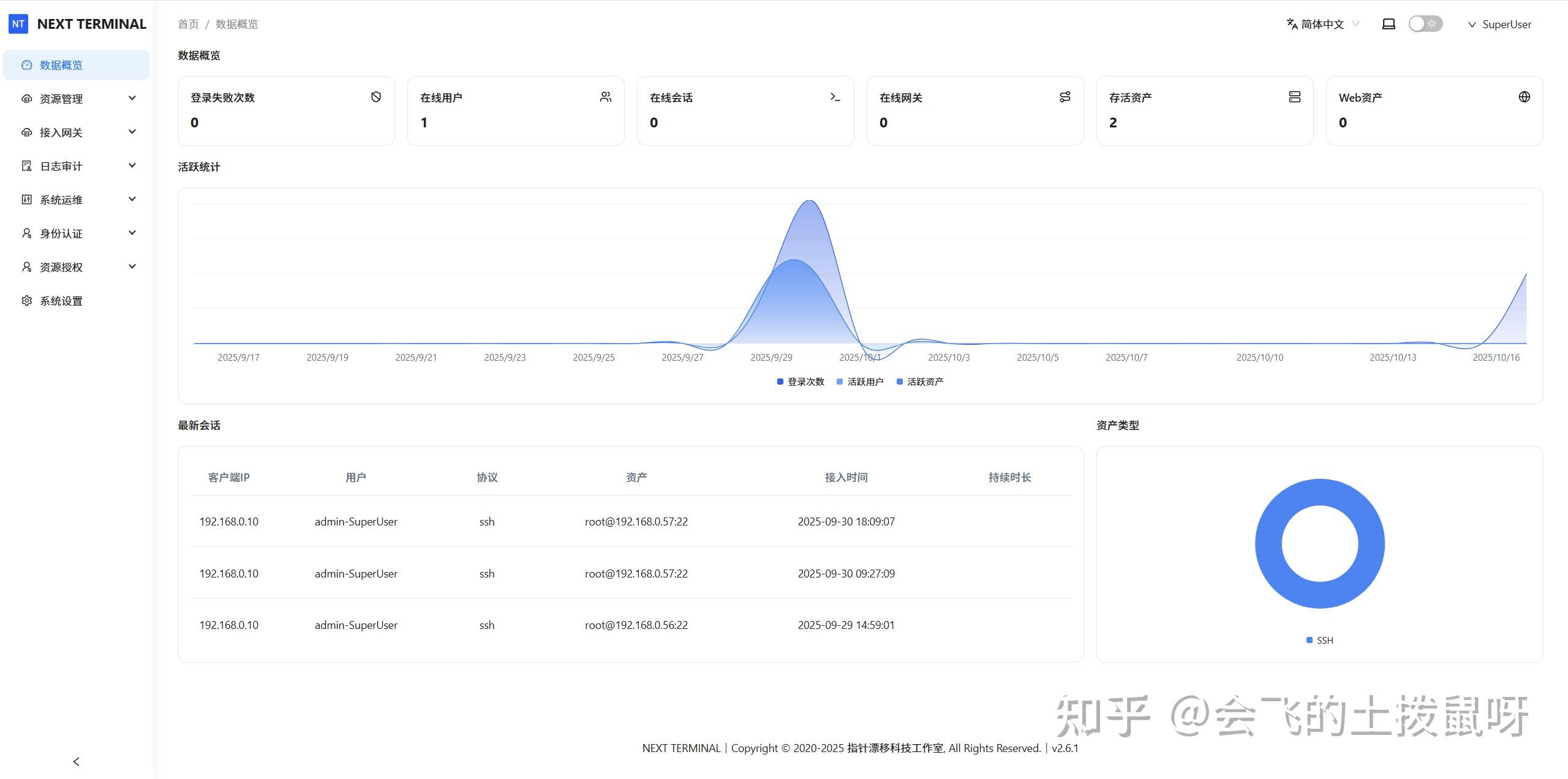Click the shield icon in 登录失败次数 card
Viewport: 1568px width, 779px height.
tap(376, 97)
